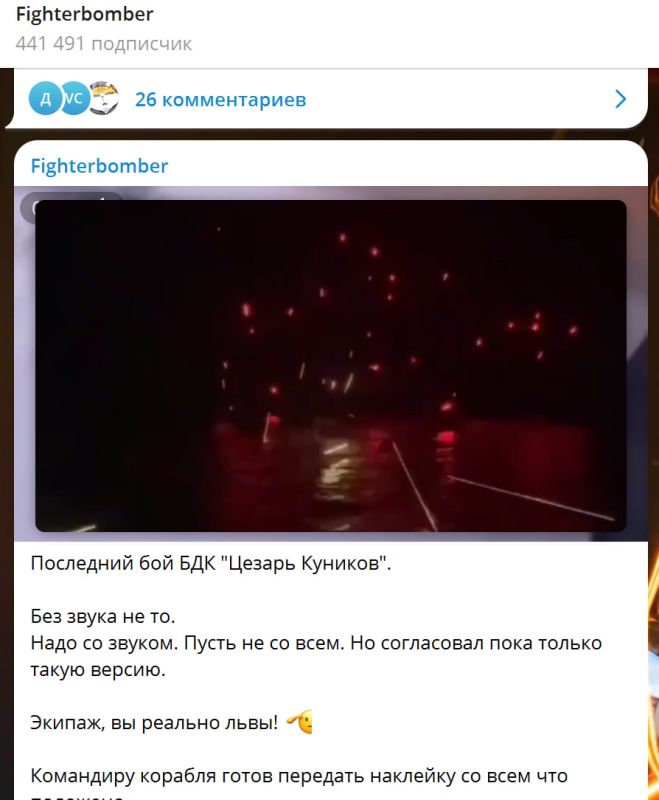The width and height of the screenshot is (659, 800).
Task: Open the first commenter avatar with letter Д
Action: pos(44,98)
